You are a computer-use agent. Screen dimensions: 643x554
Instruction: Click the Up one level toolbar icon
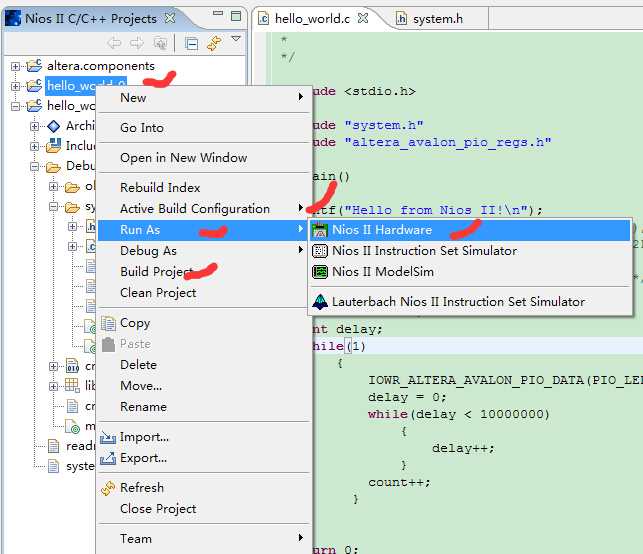tap(160, 43)
